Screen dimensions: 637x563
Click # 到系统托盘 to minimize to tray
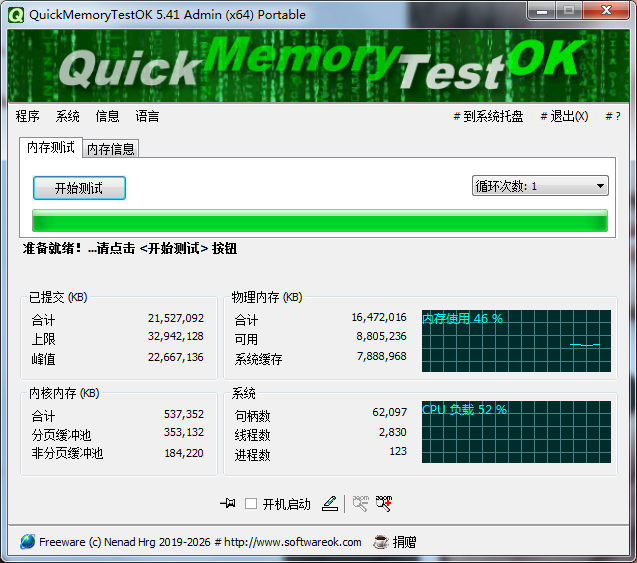[x=488, y=116]
